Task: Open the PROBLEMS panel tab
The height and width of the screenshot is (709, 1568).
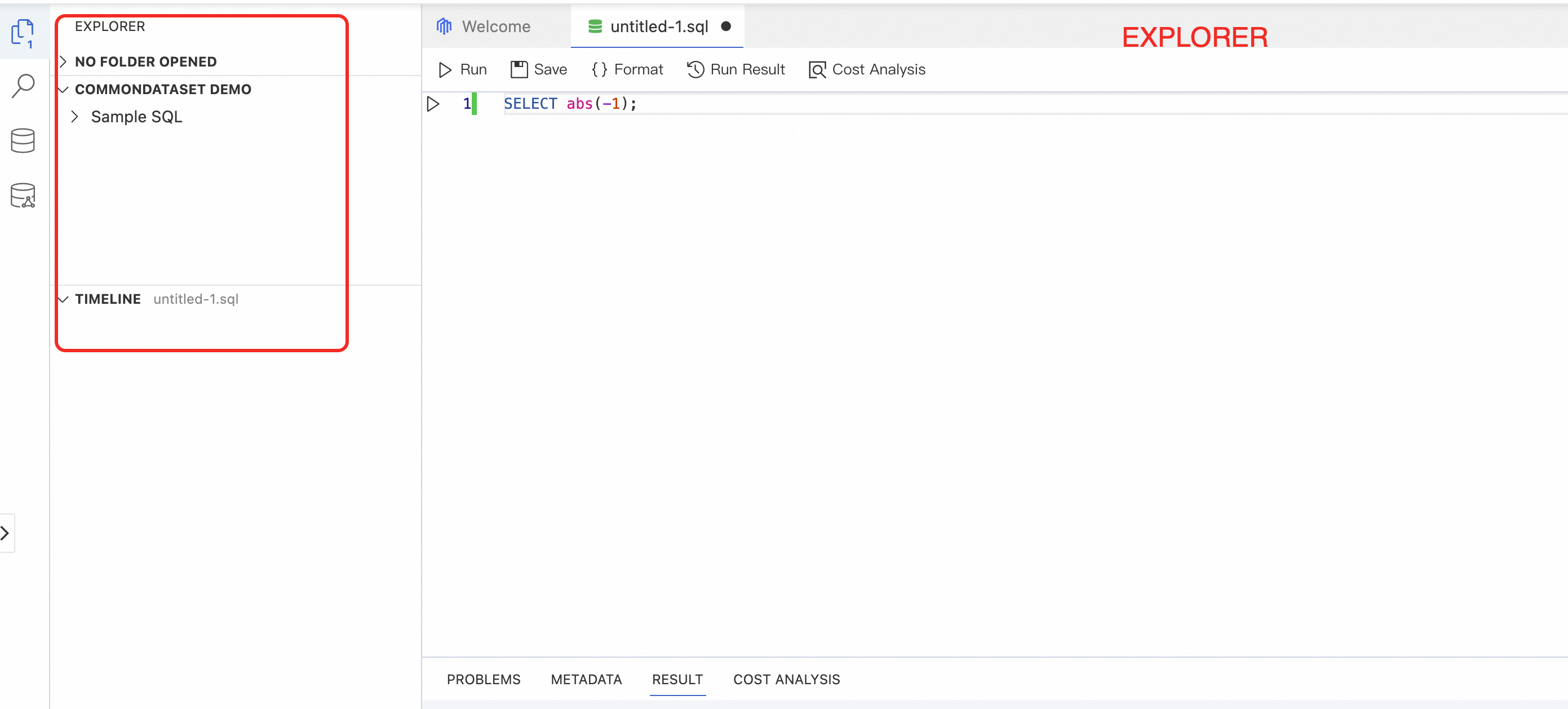Action: pyautogui.click(x=483, y=679)
